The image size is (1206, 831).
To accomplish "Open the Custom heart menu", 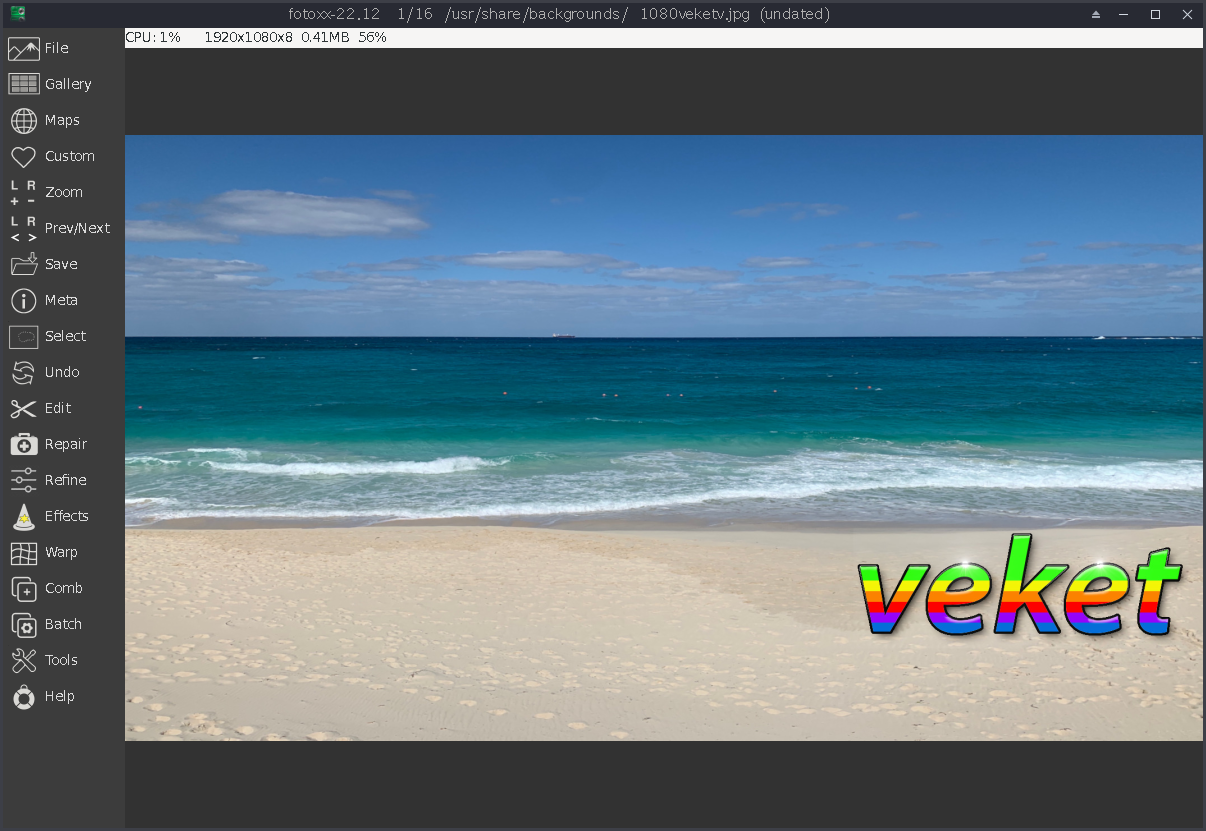I will pos(52,156).
